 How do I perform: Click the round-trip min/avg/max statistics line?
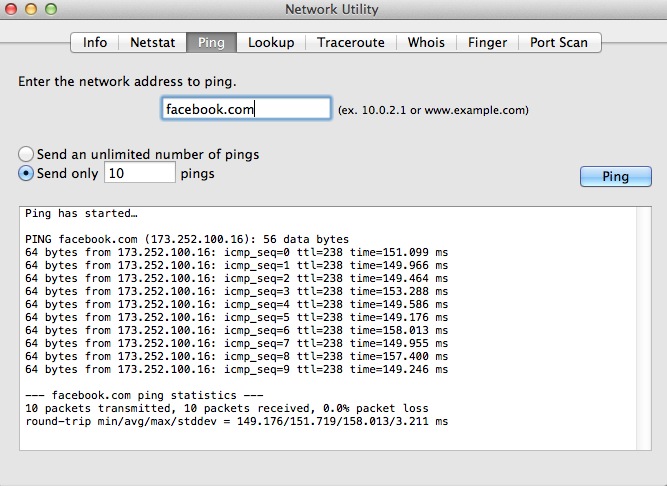pyautogui.click(x=236, y=421)
